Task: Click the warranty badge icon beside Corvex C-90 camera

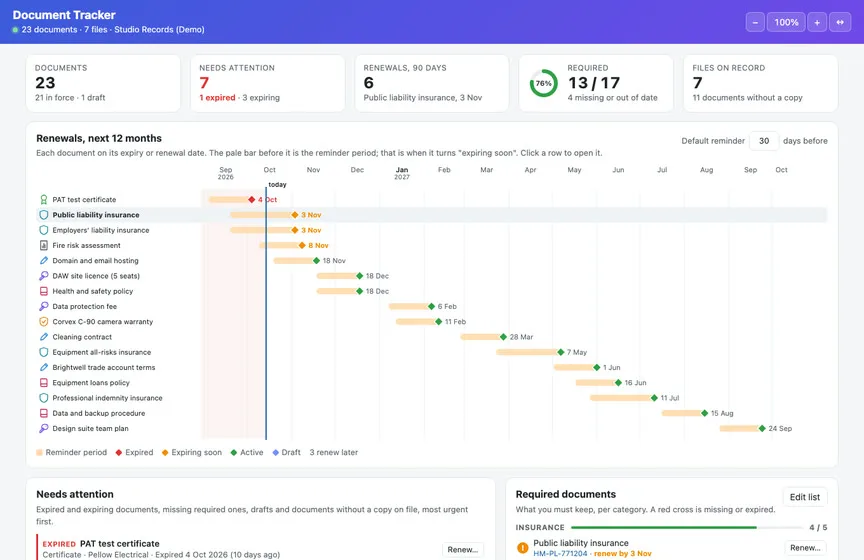Action: click(x=44, y=321)
